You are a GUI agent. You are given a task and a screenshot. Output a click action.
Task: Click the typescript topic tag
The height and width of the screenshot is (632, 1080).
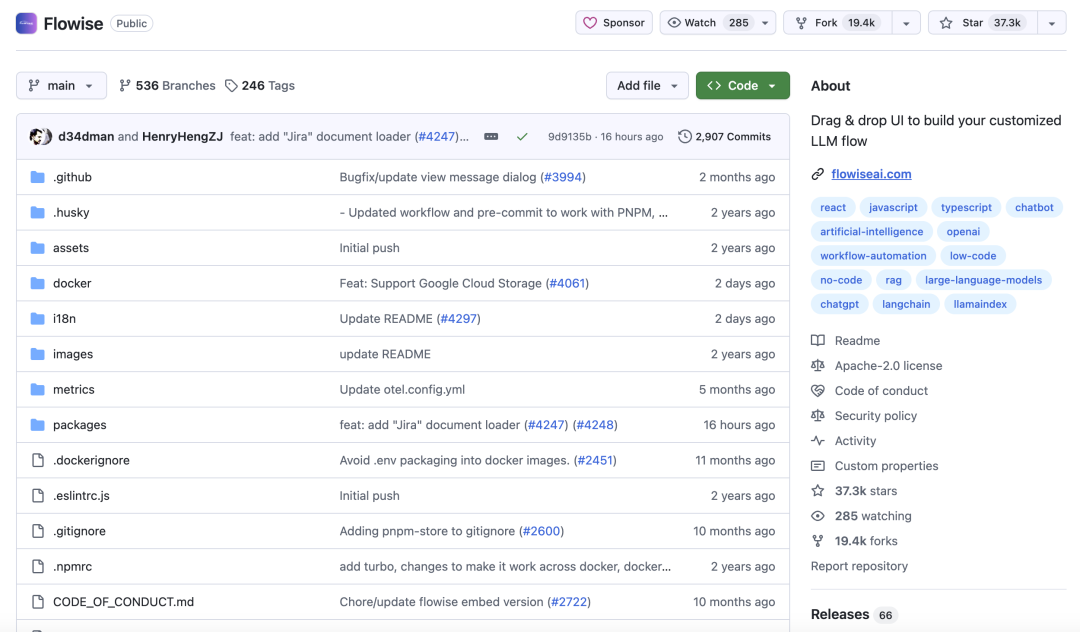(966, 207)
